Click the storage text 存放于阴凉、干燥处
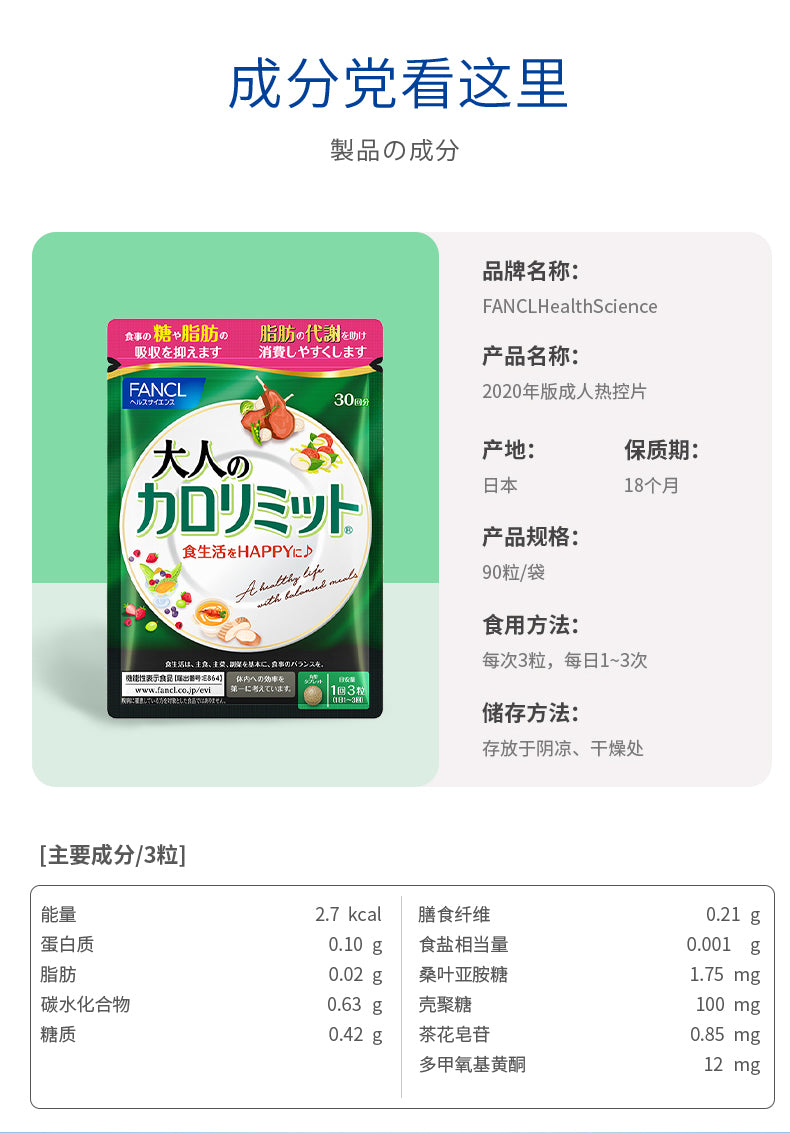The height and width of the screenshot is (1133, 790). pos(562,748)
